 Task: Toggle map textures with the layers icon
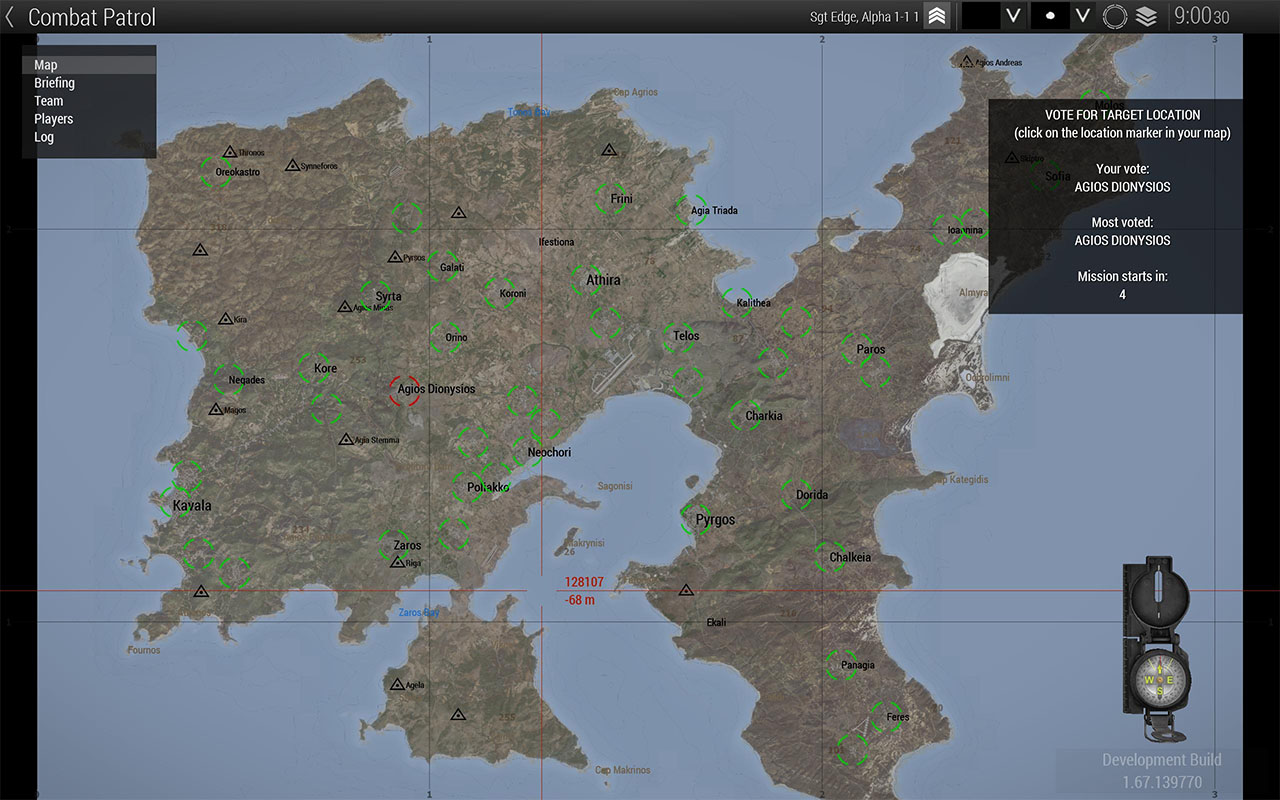[x=1146, y=17]
